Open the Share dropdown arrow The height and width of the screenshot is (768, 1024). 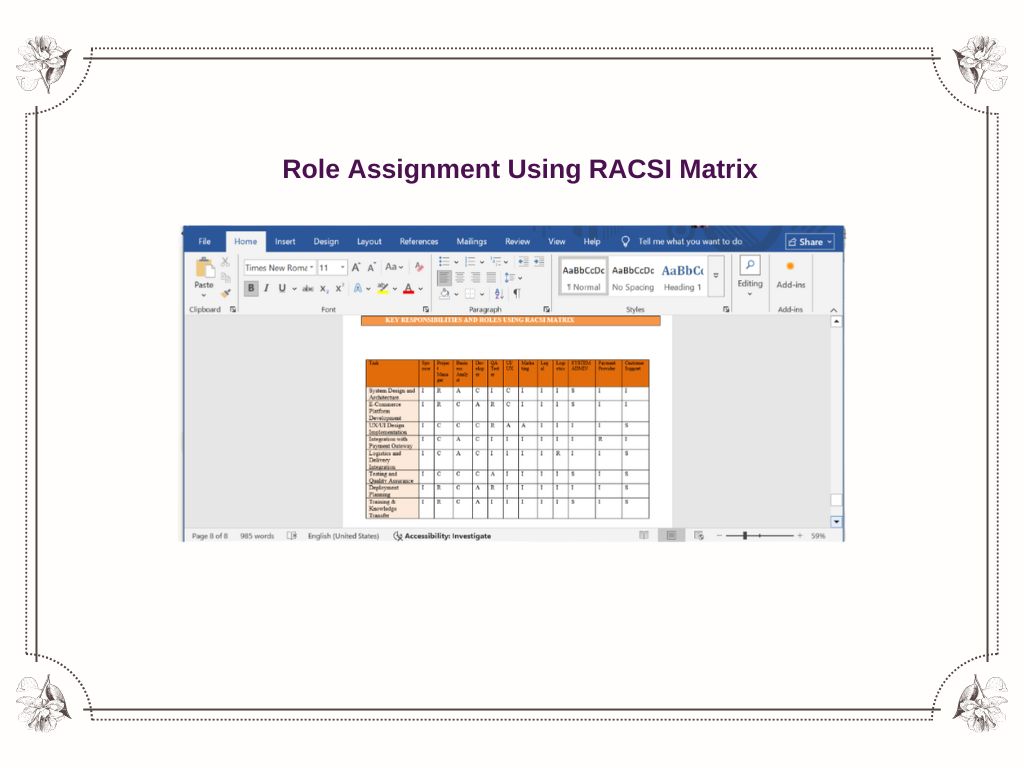point(829,242)
